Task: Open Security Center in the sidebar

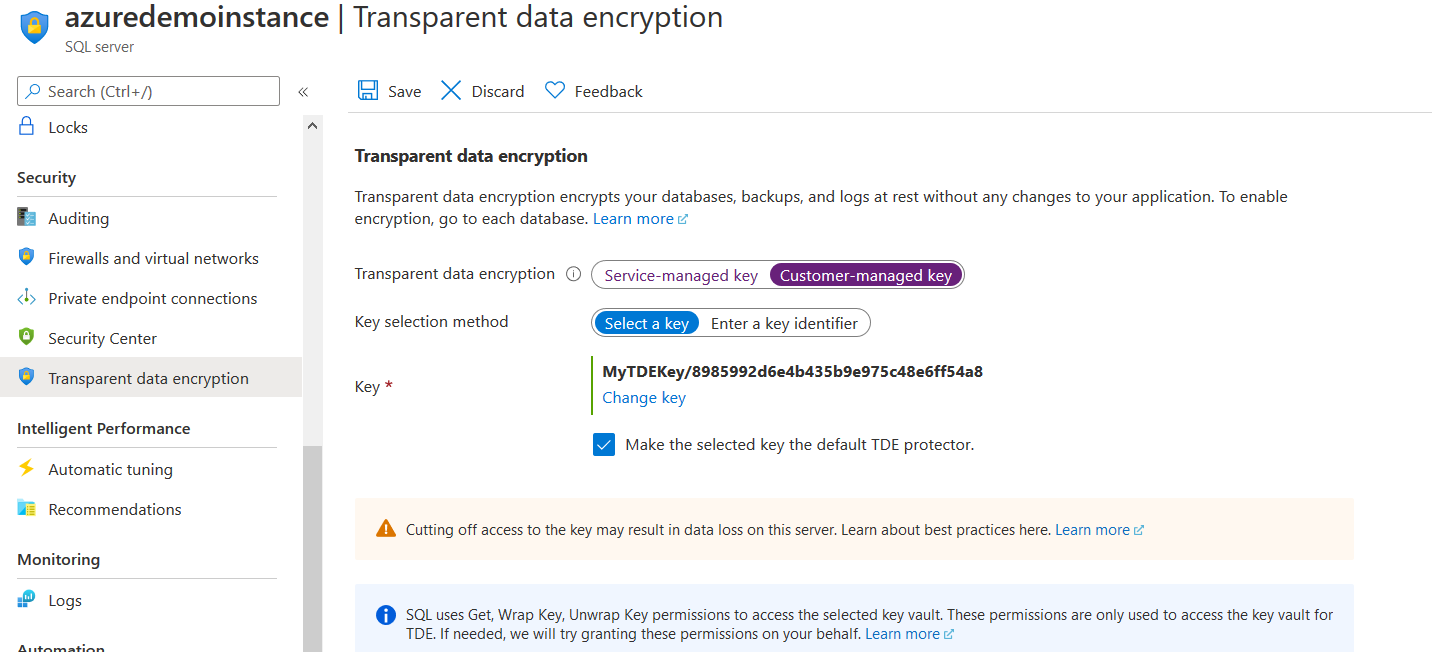Action: 102,338
